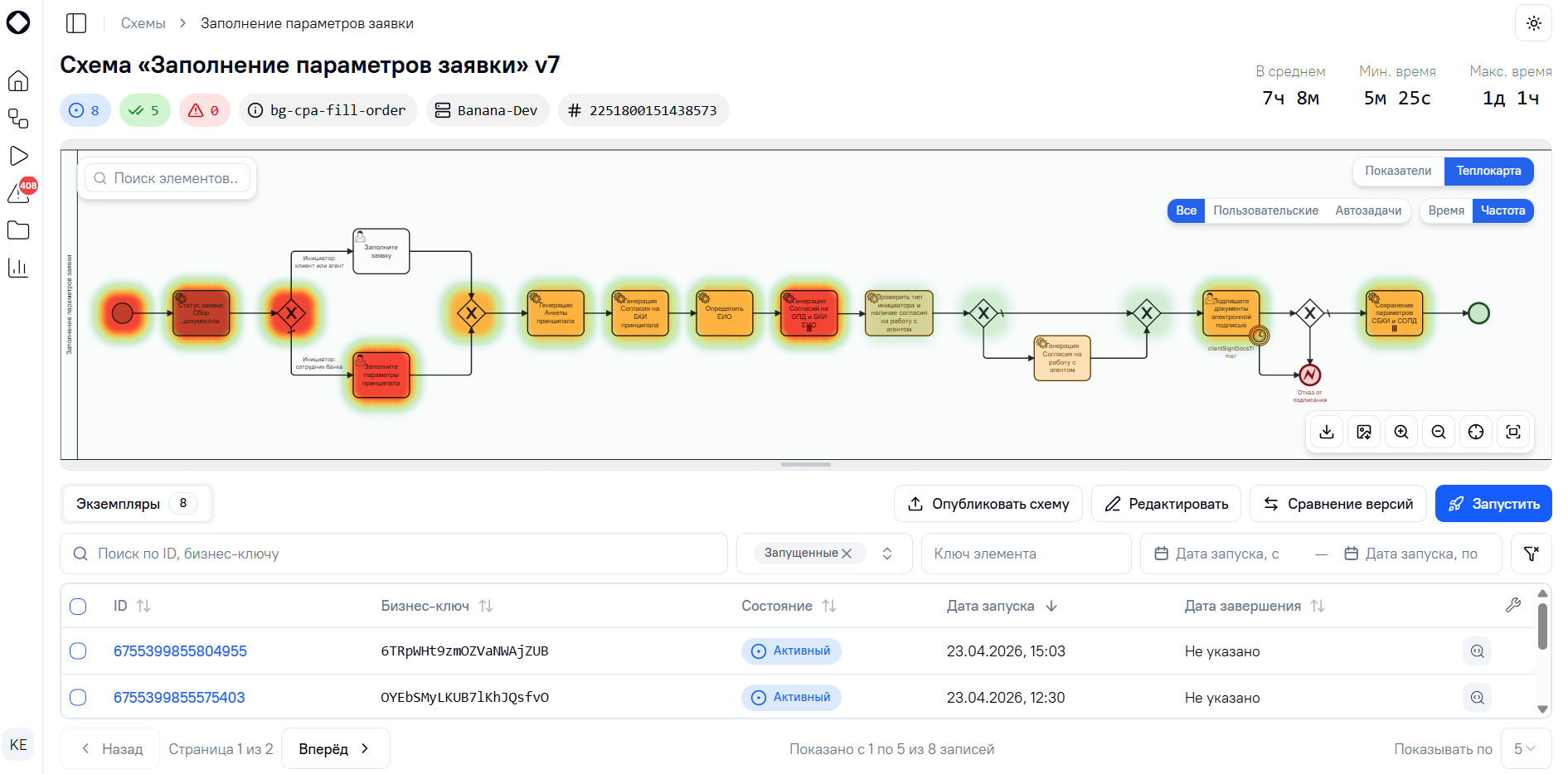
Task: Clear advanced filters funnel icon
Action: (x=1532, y=554)
